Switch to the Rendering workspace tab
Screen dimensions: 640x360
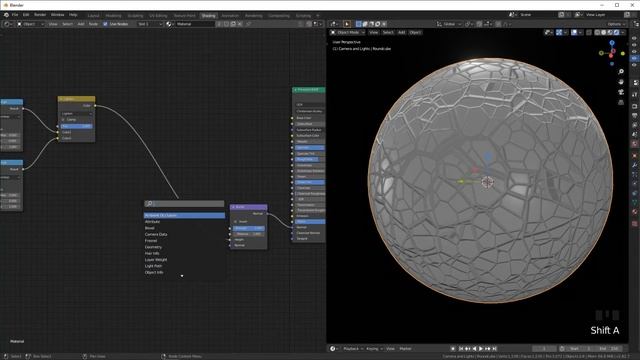click(254, 16)
